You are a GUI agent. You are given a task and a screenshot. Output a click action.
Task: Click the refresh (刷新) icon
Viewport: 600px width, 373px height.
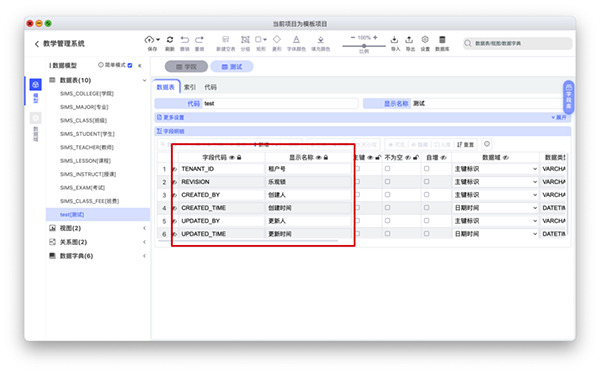pos(170,39)
